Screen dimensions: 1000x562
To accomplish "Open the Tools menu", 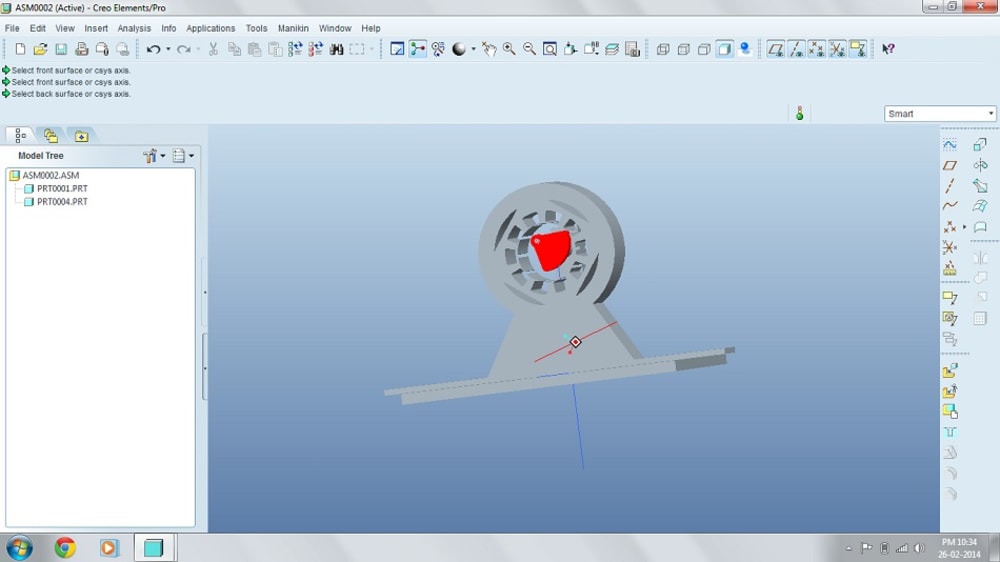I will (256, 28).
